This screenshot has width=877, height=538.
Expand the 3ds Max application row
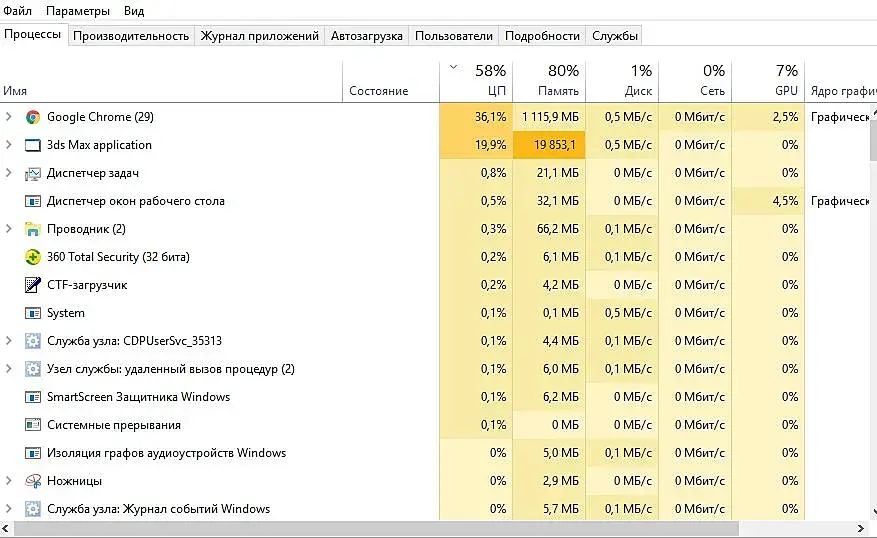pos(8,145)
